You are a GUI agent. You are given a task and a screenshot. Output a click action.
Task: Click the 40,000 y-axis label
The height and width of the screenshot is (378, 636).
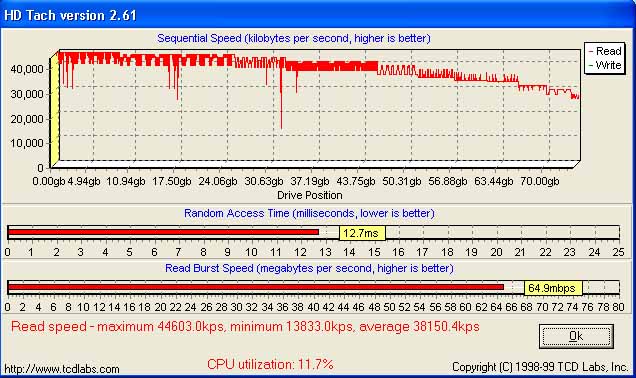tap(27, 69)
